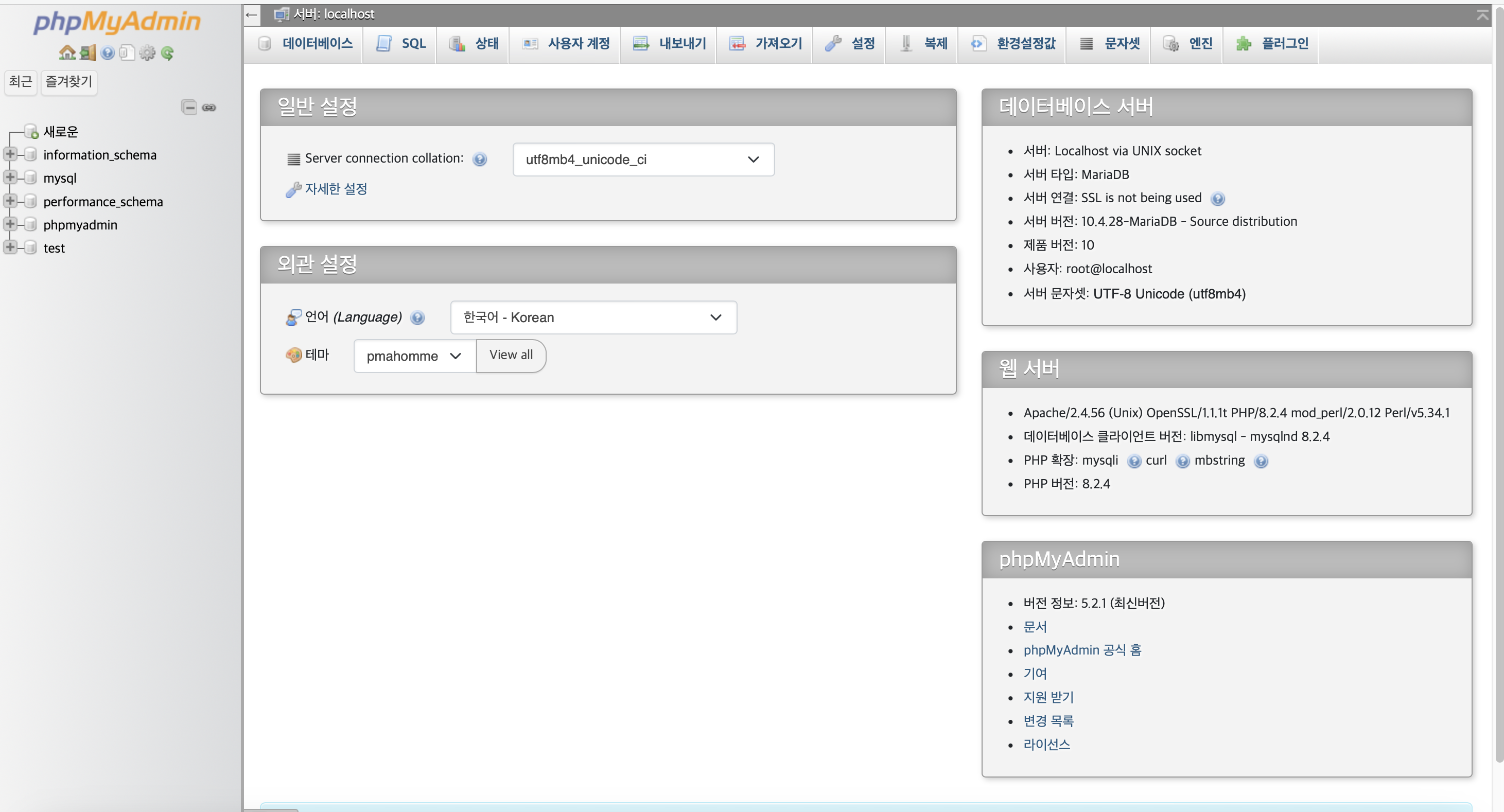Viewport: 1504px width, 812px height.
Task: Click help icon beside collation label
Action: pos(479,160)
